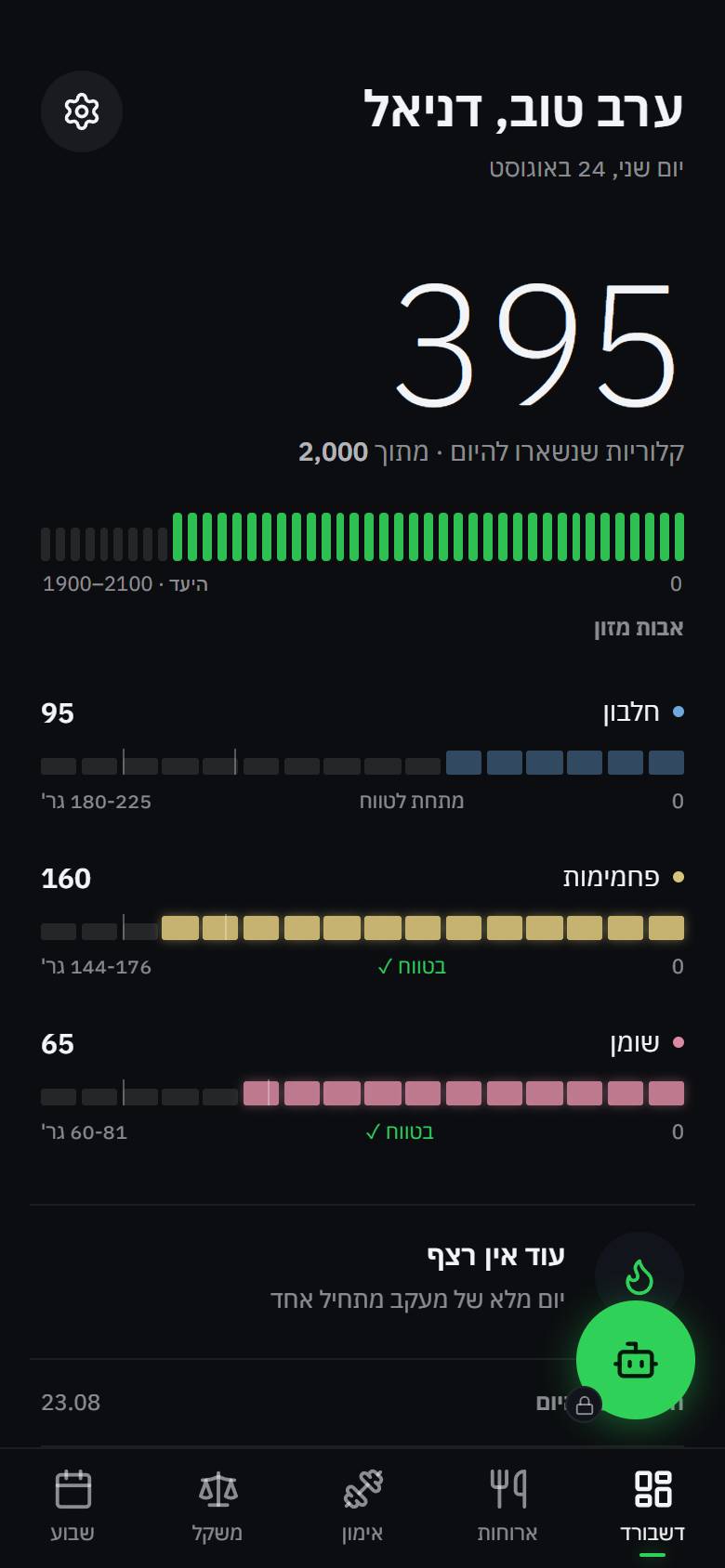The height and width of the screenshot is (1568, 725).
Task: Open the משקל weight tab
Action: [x=217, y=1507]
